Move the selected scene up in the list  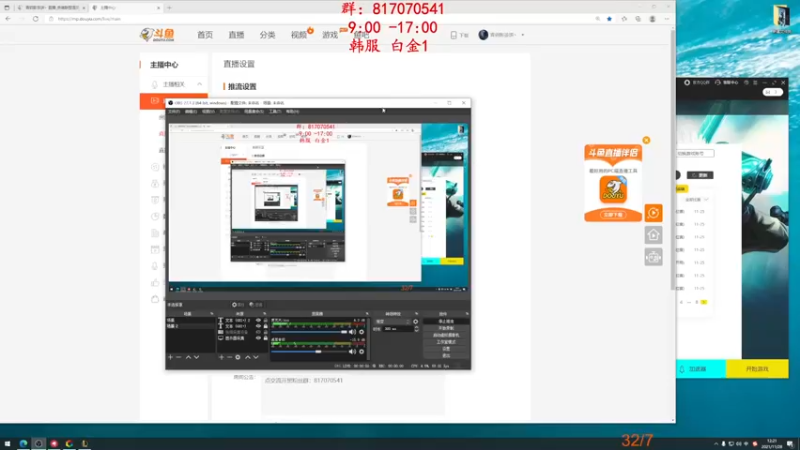click(188, 357)
